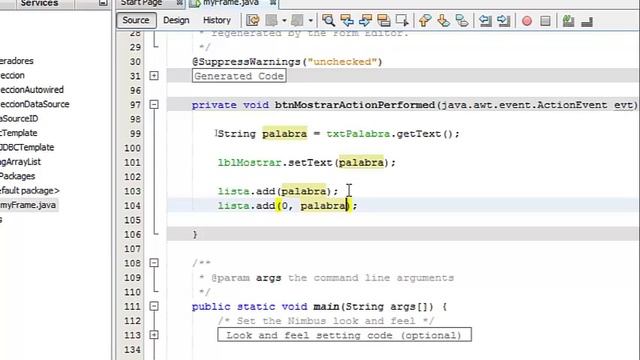Click "lista" on line 104

pos(233,206)
